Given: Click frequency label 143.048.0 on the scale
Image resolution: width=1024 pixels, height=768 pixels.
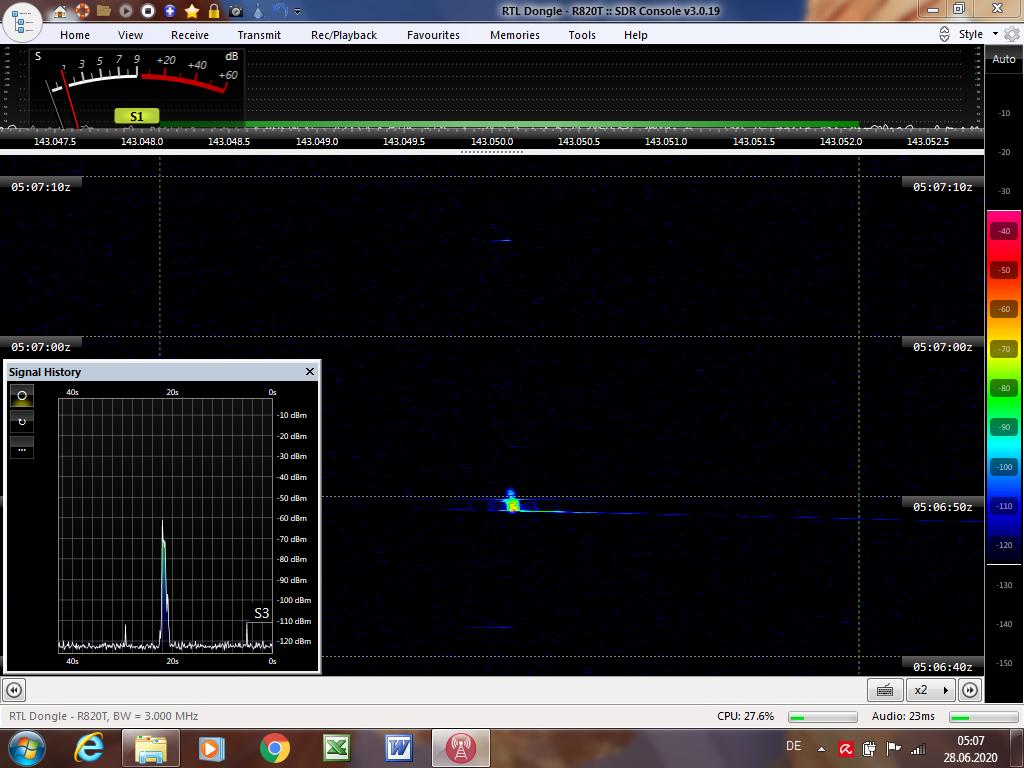Looking at the screenshot, I should (142, 141).
